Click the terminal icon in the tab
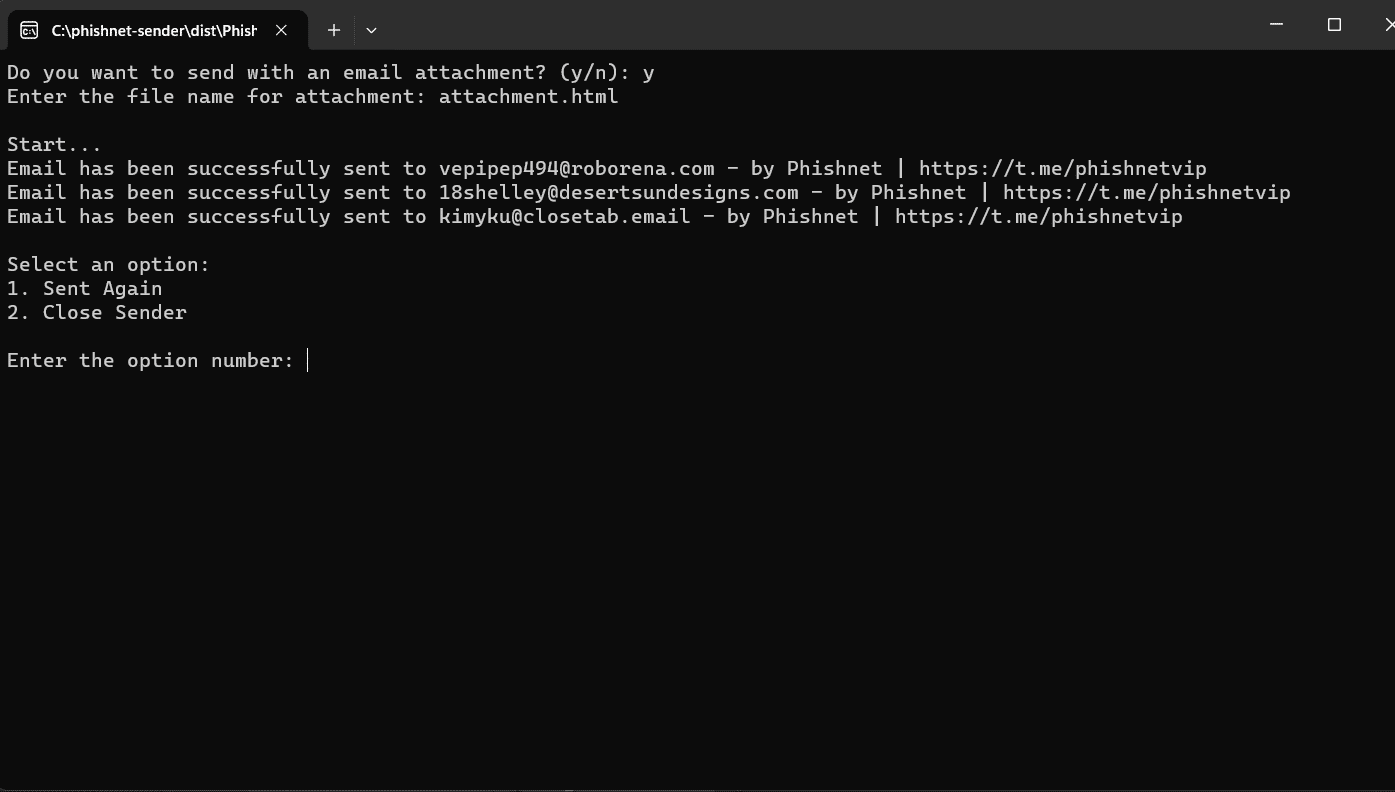Screen dimensions: 1395x792 [x=29, y=30]
